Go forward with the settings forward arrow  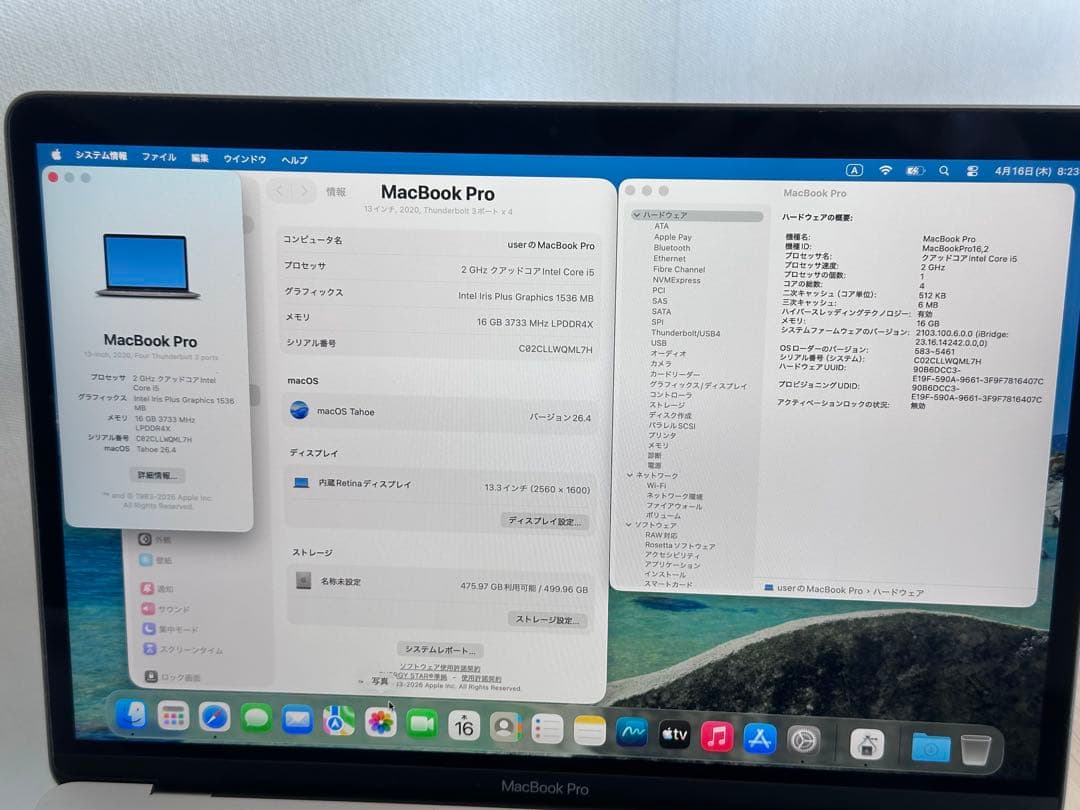tap(304, 191)
